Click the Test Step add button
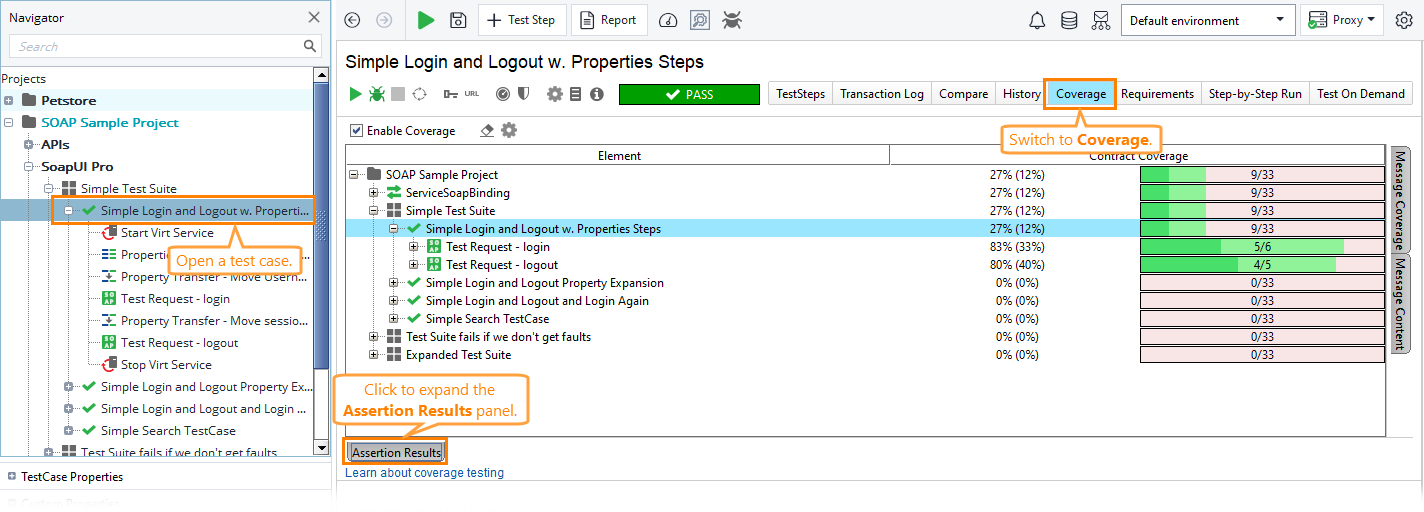This screenshot has width=1424, height=512. [x=522, y=20]
